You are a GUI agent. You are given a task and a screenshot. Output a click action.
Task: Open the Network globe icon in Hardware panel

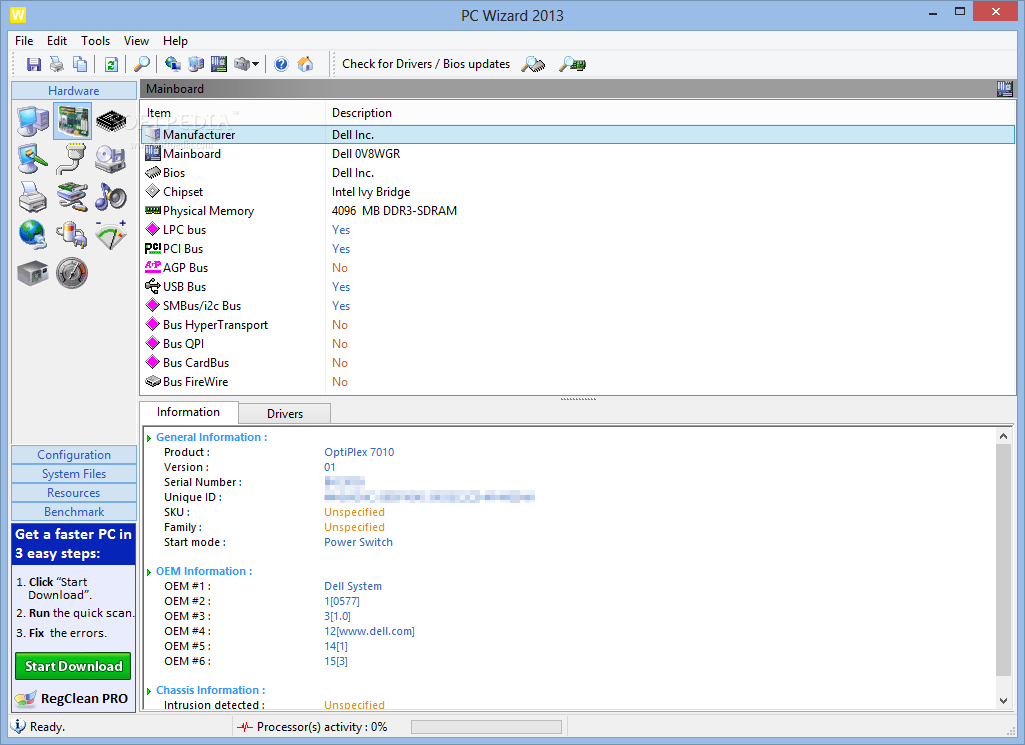point(33,235)
